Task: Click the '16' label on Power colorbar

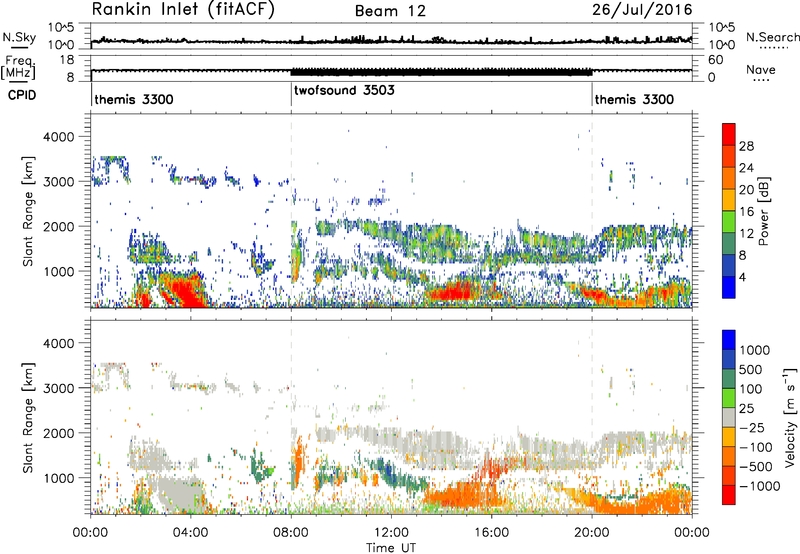Action: [x=746, y=212]
